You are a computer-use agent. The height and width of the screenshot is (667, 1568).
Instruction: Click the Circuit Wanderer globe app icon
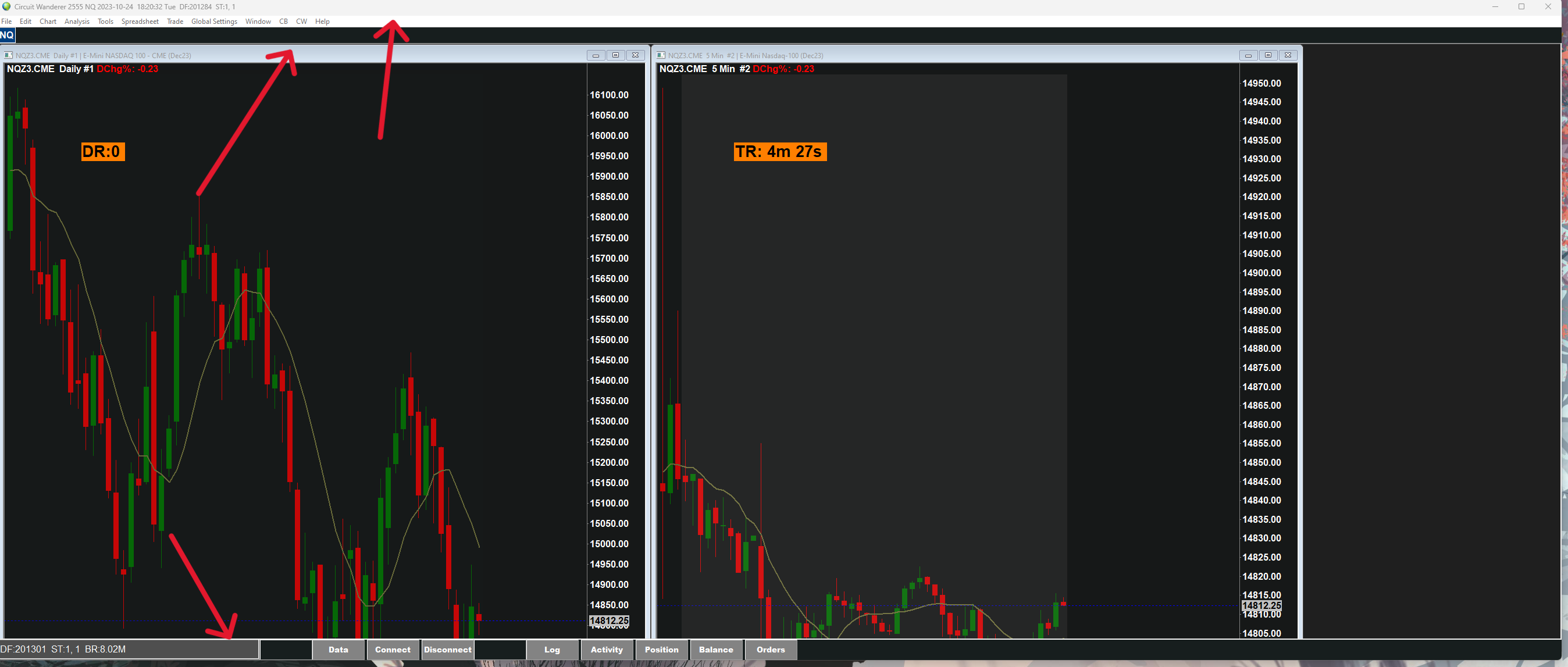click(x=7, y=7)
